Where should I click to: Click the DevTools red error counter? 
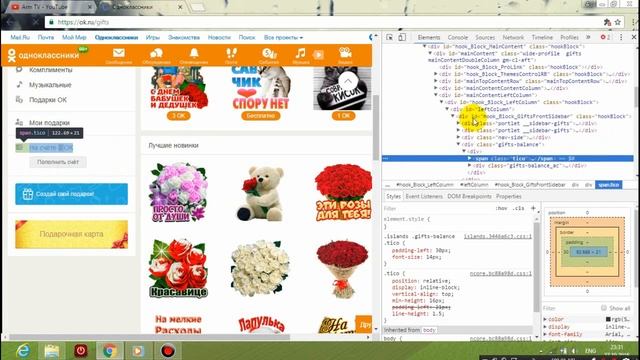click(605, 37)
